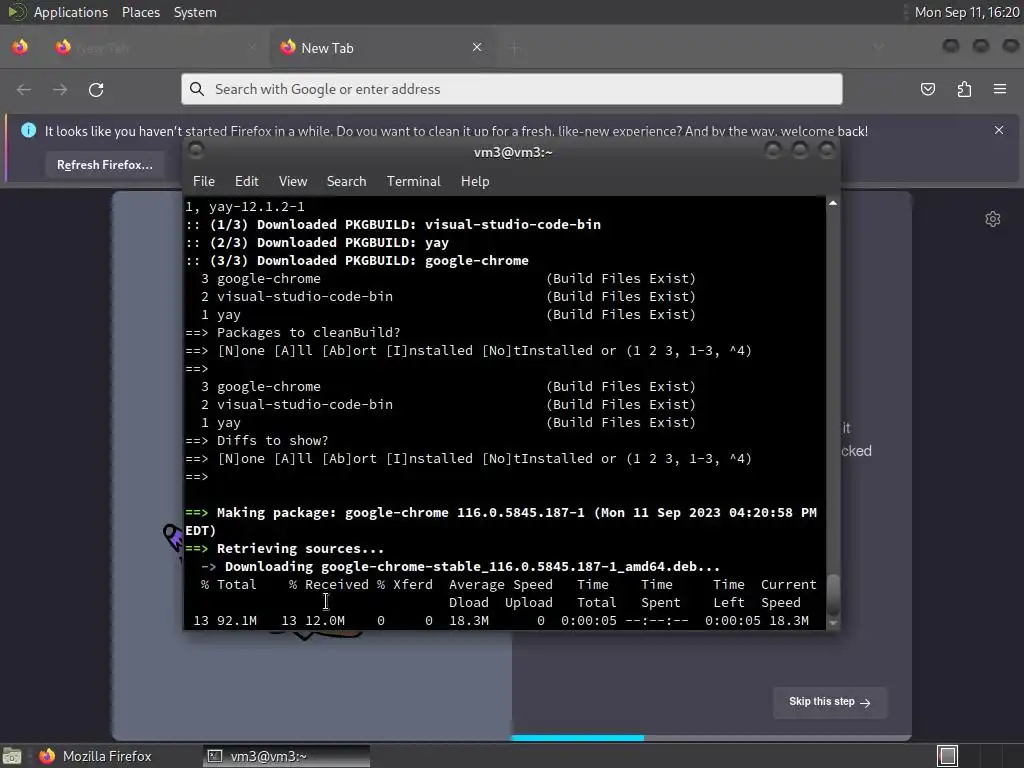
Task: Click the address bar search field
Action: (512, 89)
